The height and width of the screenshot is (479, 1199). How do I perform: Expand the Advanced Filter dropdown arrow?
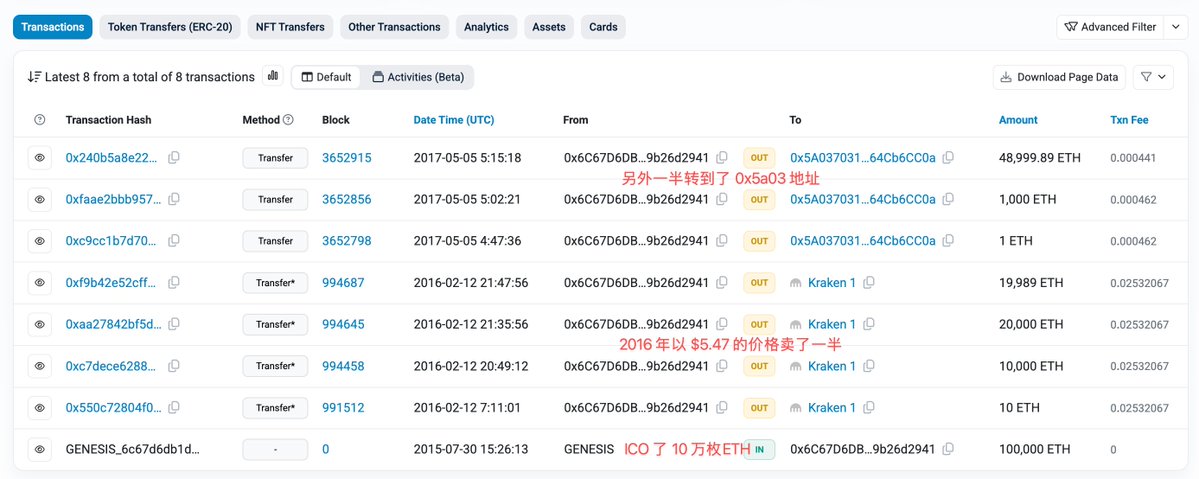click(1175, 27)
